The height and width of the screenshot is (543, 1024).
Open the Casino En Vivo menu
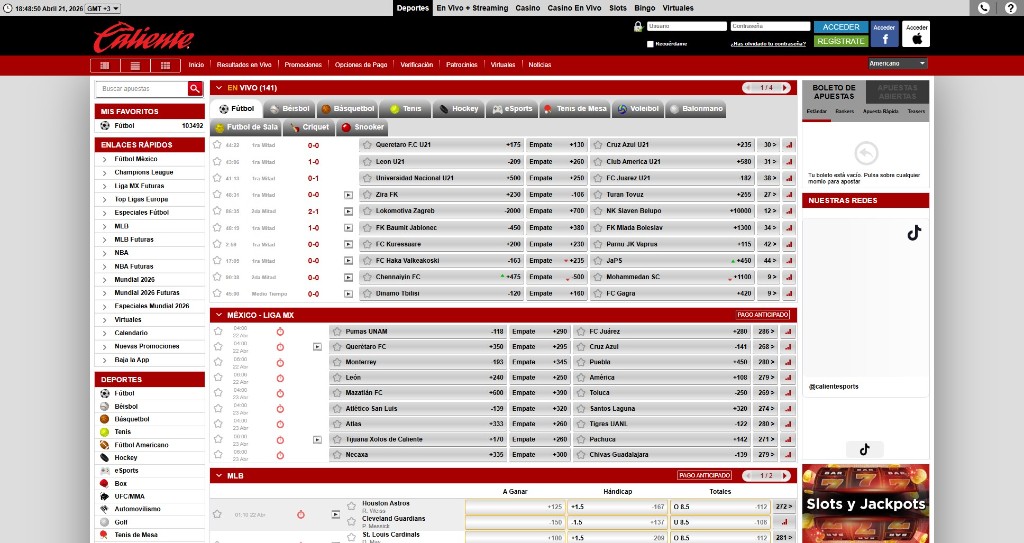click(x=574, y=8)
